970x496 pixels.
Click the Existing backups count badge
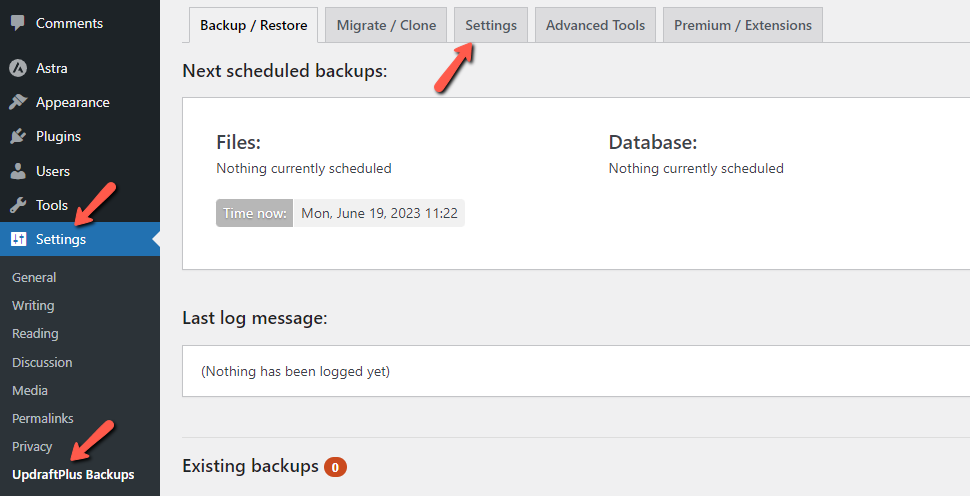tap(335, 467)
